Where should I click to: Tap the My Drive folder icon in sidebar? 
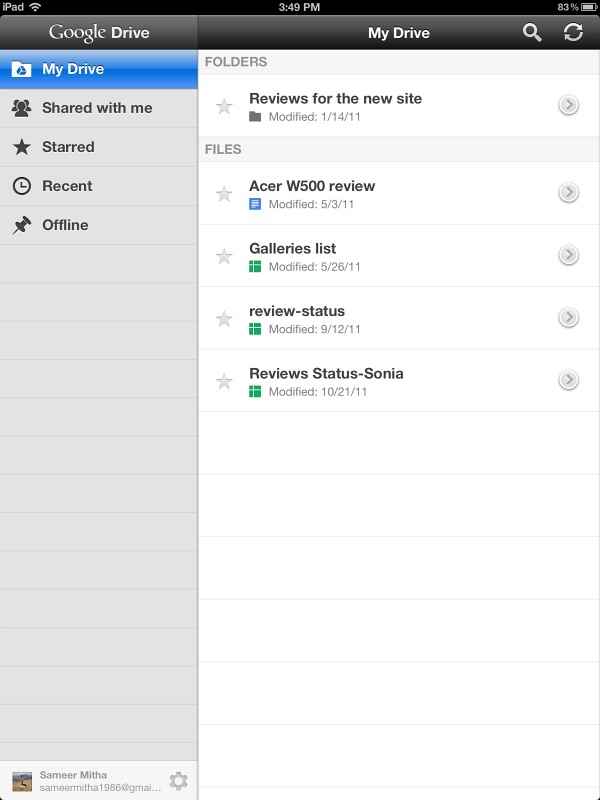coord(21,69)
